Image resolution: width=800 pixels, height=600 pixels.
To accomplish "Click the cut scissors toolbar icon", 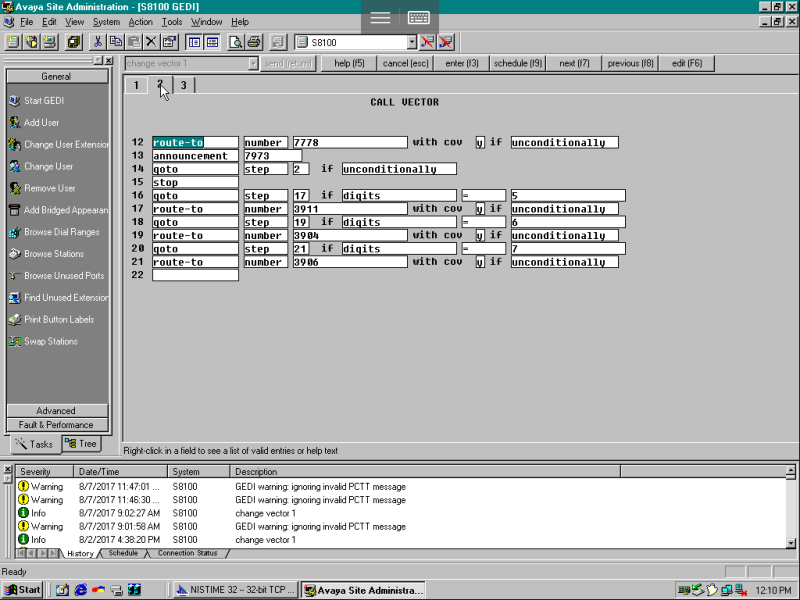I will [97, 42].
